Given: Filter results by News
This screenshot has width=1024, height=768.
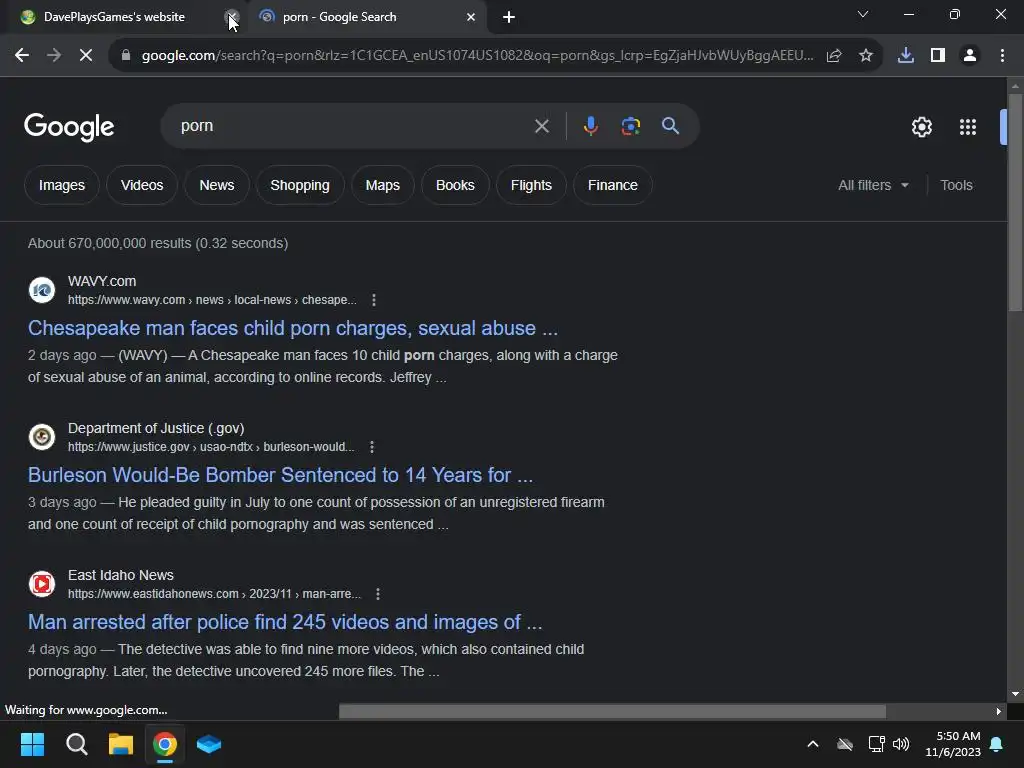Looking at the screenshot, I should [x=217, y=185].
